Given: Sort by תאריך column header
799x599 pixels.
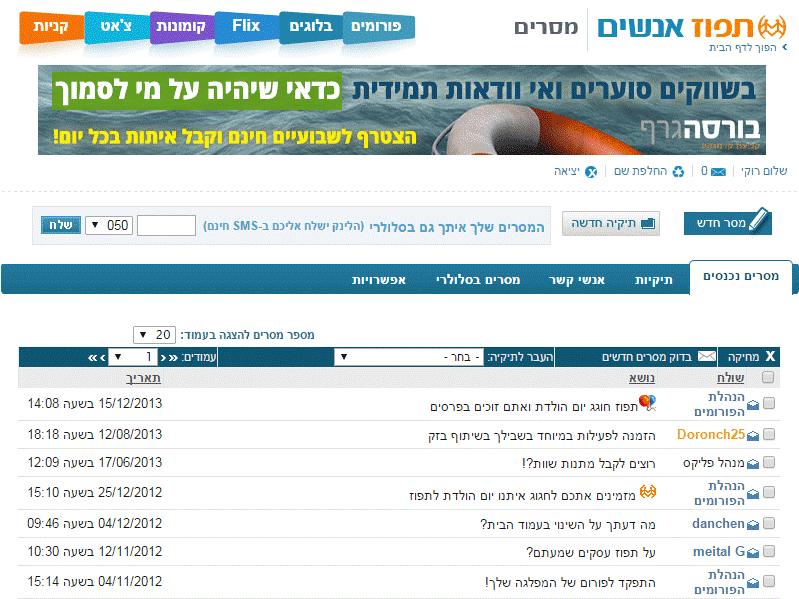Looking at the screenshot, I should pyautogui.click(x=143, y=378).
